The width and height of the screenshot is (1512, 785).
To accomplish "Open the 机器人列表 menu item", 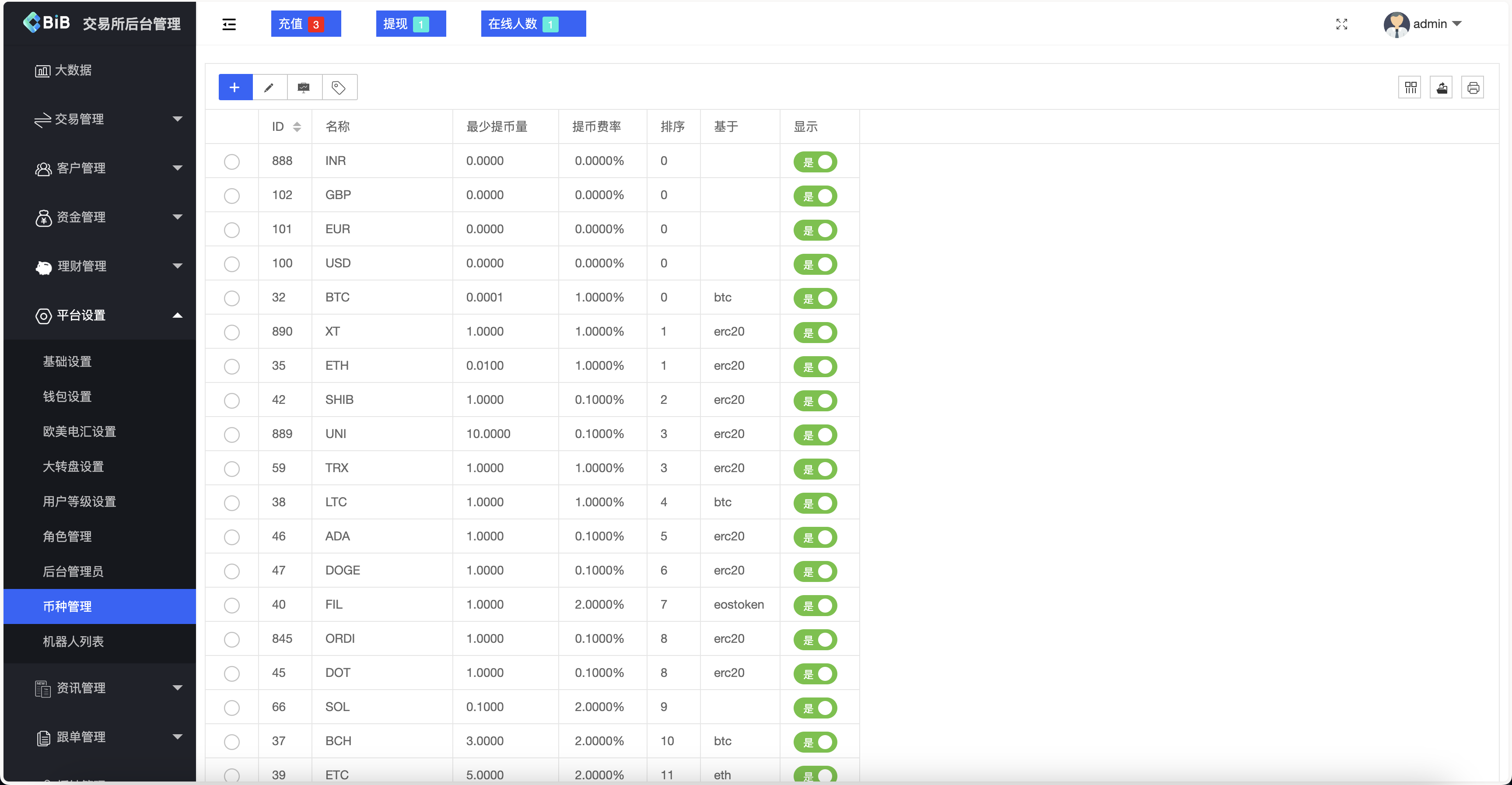I will pos(73,642).
